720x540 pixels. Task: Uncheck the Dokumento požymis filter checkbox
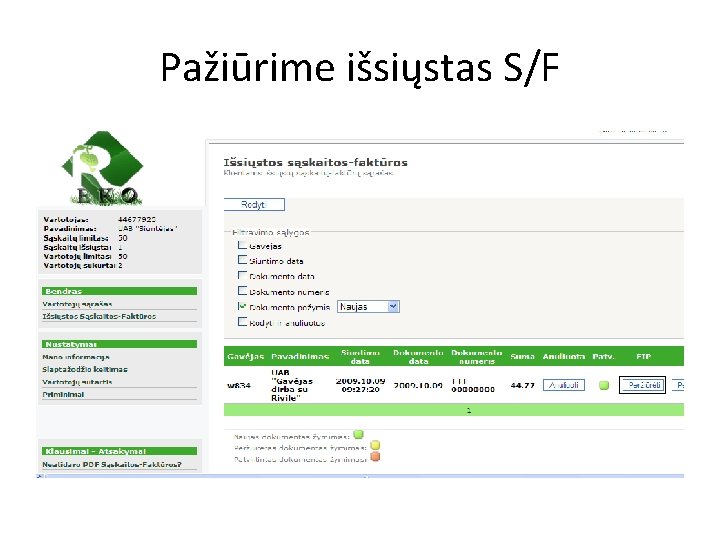pyautogui.click(x=242, y=306)
